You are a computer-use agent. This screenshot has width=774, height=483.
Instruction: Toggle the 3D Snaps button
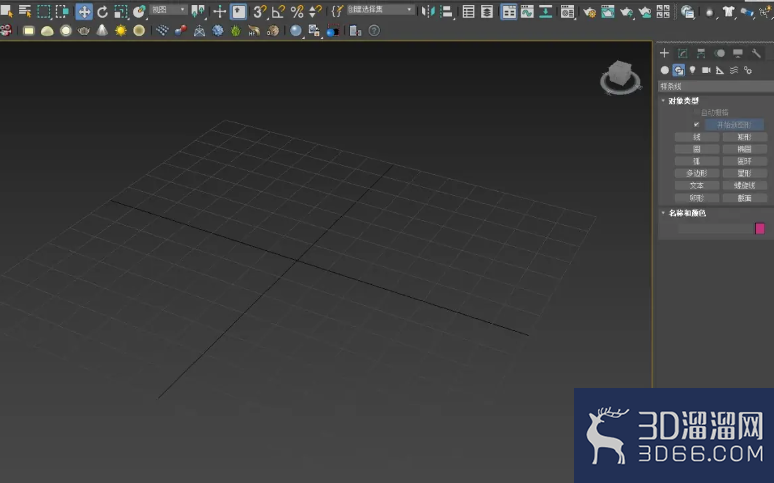click(x=260, y=11)
